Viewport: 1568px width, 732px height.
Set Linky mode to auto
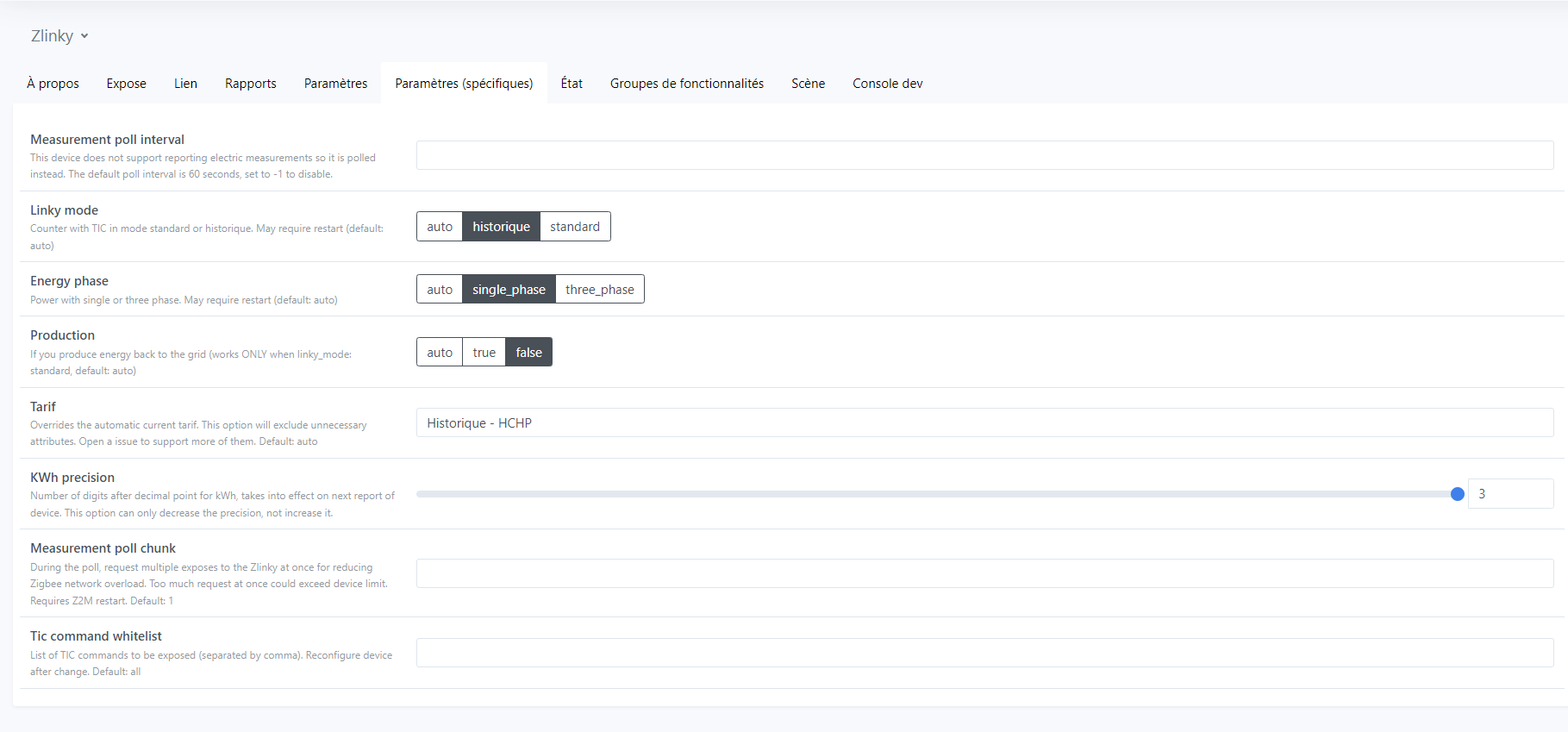coord(440,227)
